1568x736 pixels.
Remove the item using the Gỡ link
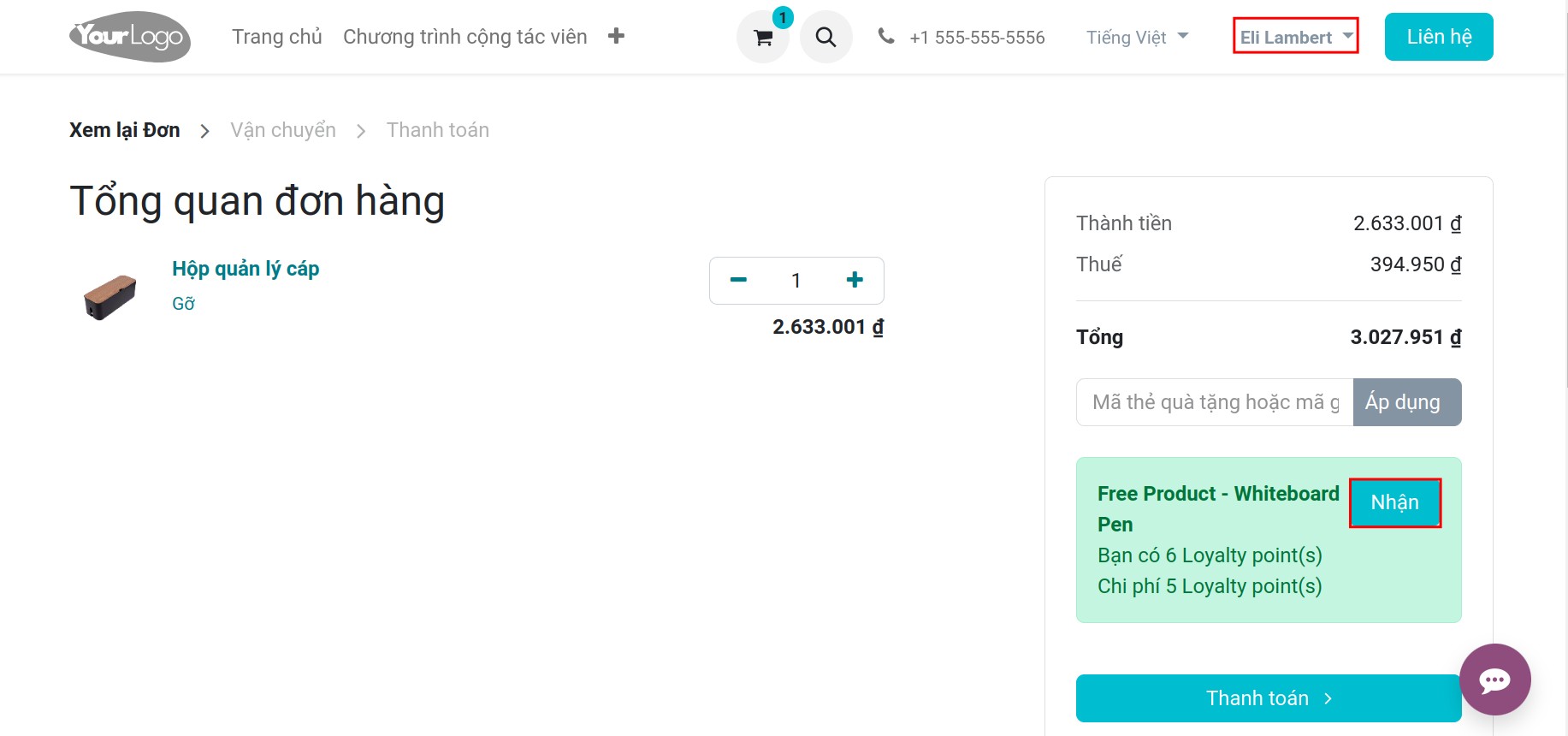point(182,303)
